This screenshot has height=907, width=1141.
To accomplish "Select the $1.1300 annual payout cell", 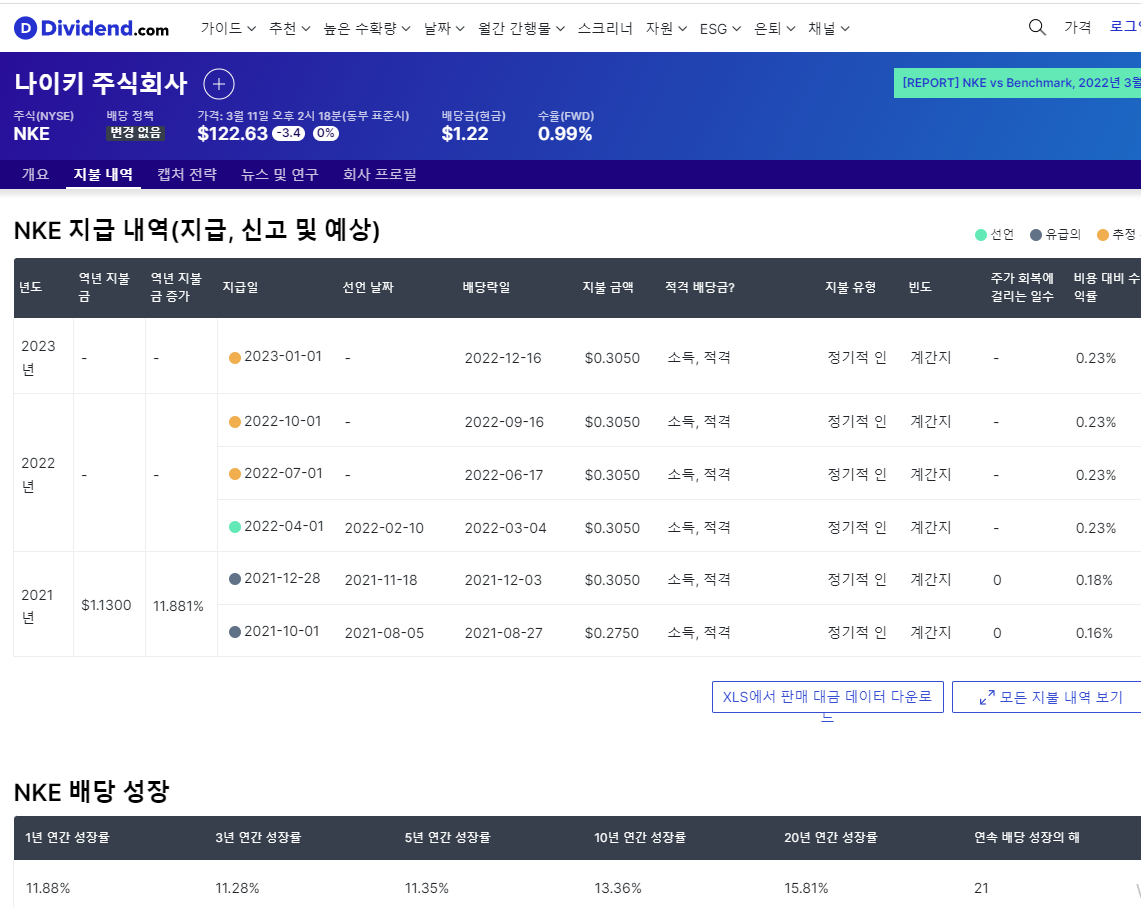I will click(106, 606).
